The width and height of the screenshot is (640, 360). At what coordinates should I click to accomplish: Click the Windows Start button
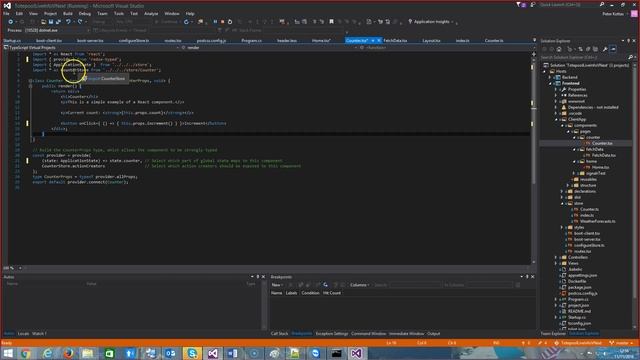[8, 353]
